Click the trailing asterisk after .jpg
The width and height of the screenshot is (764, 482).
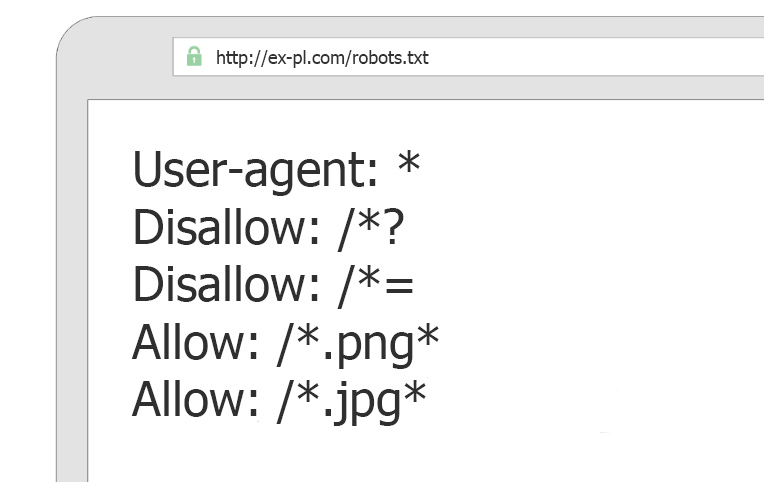[415, 393]
